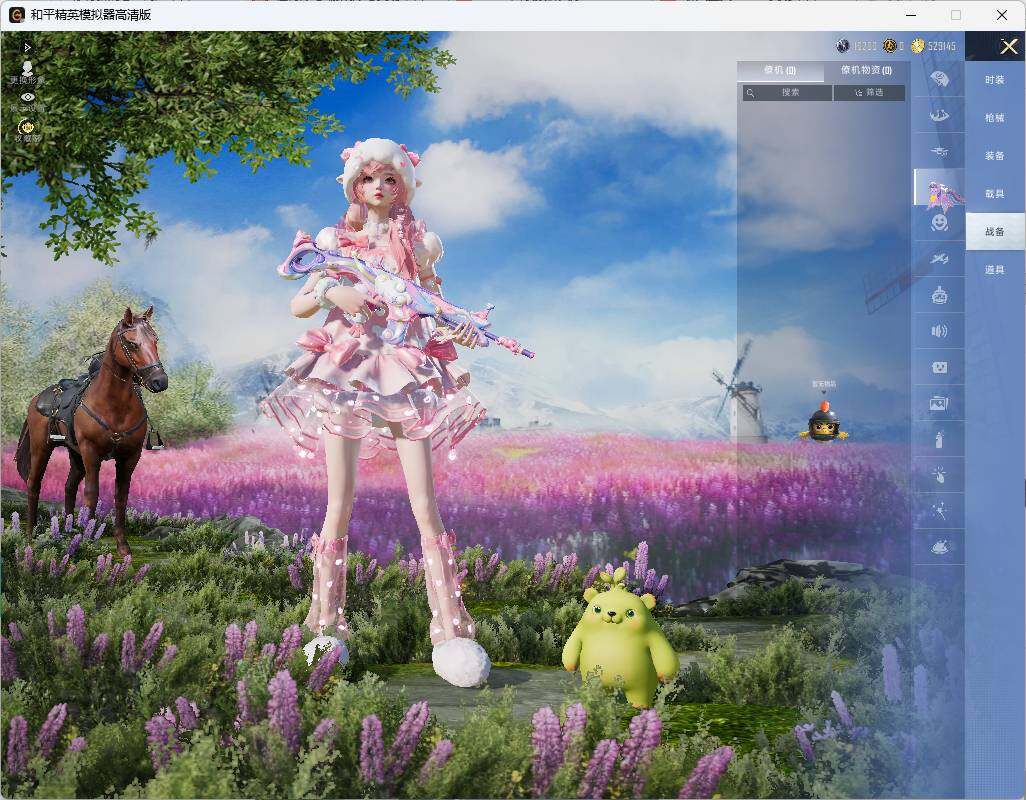
Task: Click the middle currency balance showing 0
Action: pyautogui.click(x=893, y=46)
